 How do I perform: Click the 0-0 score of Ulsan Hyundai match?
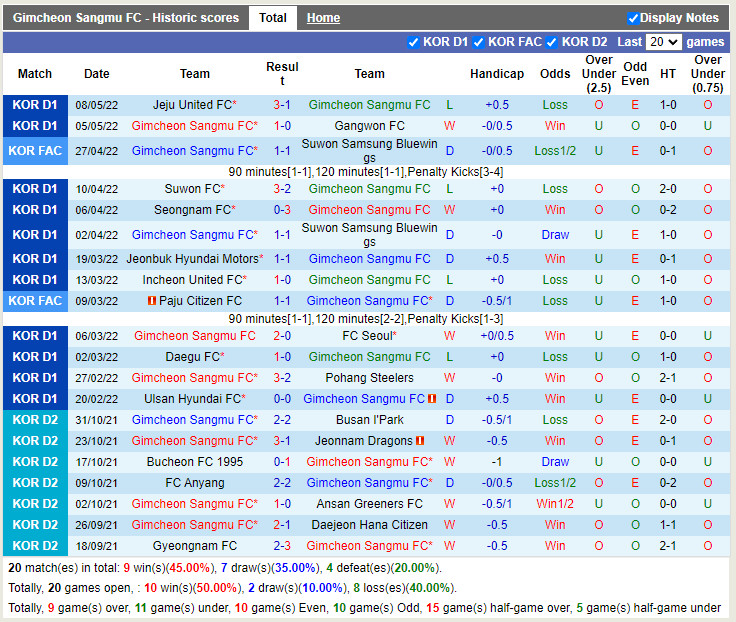282,399
